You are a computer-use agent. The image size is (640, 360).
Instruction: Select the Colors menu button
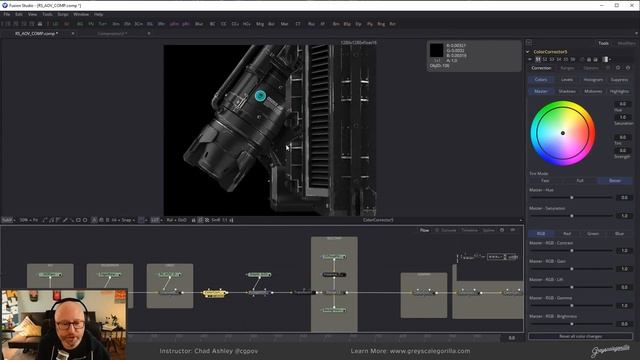[x=541, y=80]
